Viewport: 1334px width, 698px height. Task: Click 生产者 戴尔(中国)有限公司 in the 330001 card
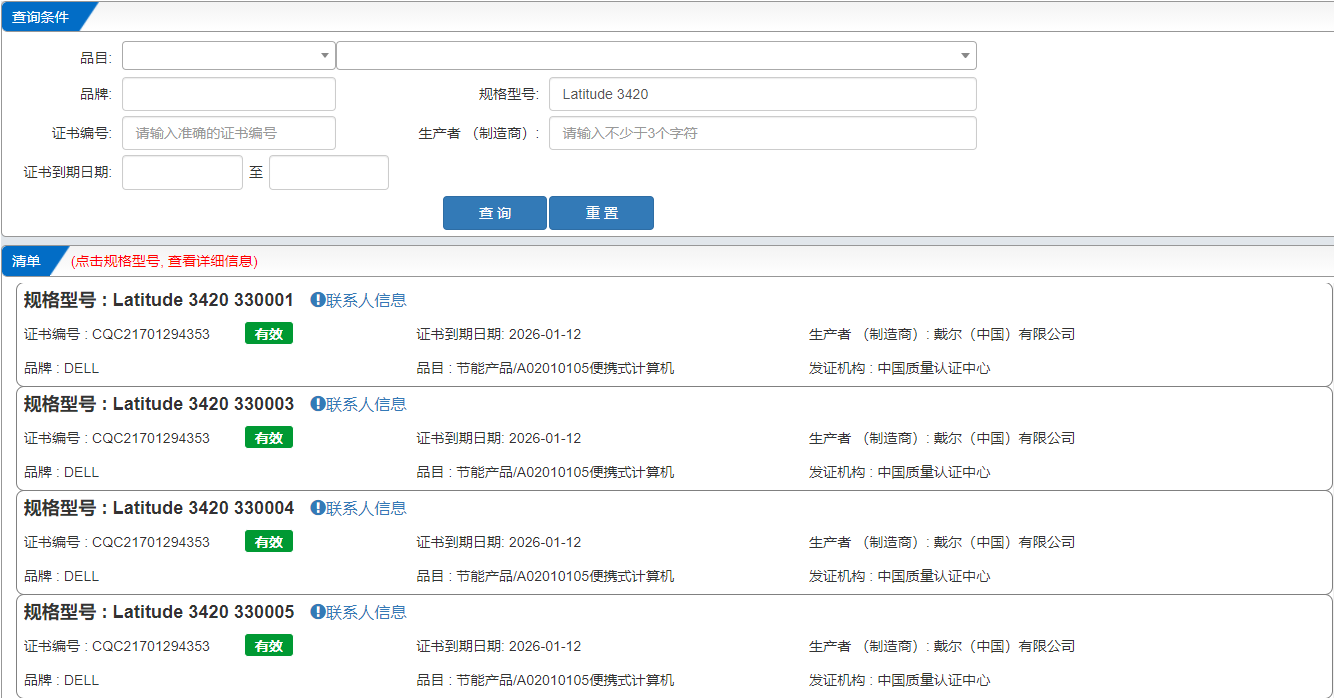942,334
